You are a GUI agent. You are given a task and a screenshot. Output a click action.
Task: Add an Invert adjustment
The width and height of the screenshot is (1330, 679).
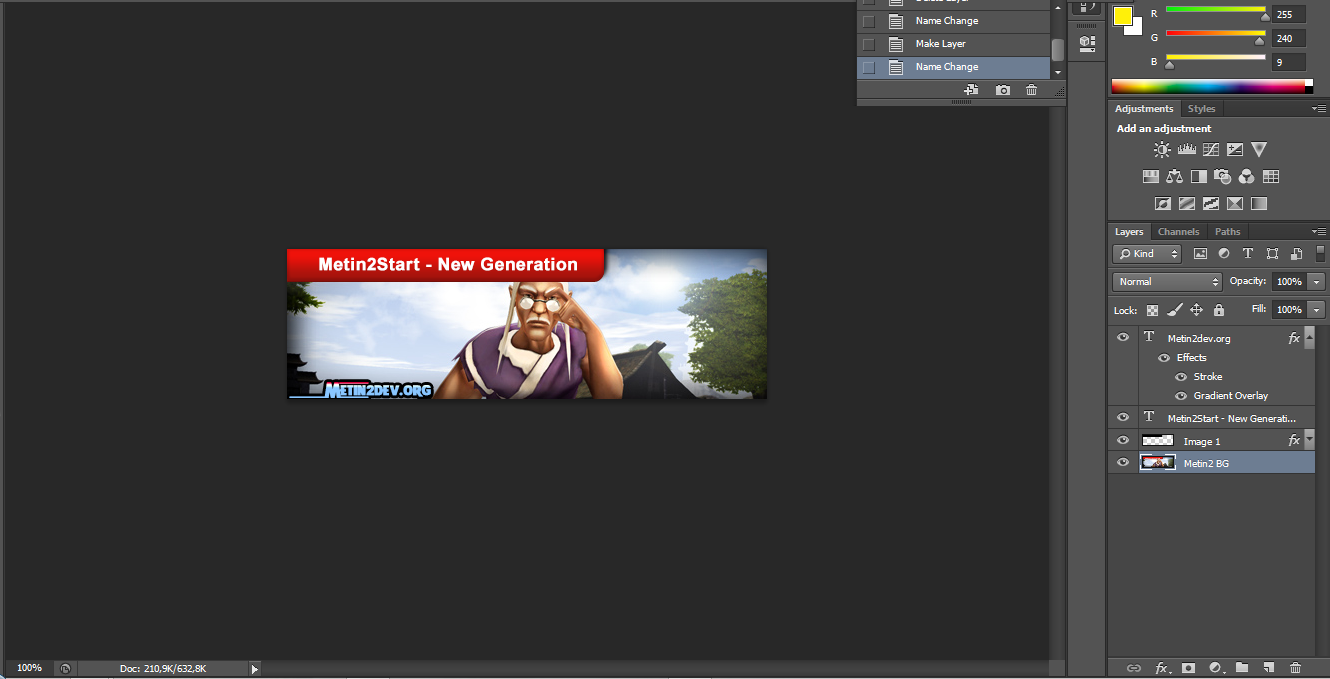tap(1163, 203)
